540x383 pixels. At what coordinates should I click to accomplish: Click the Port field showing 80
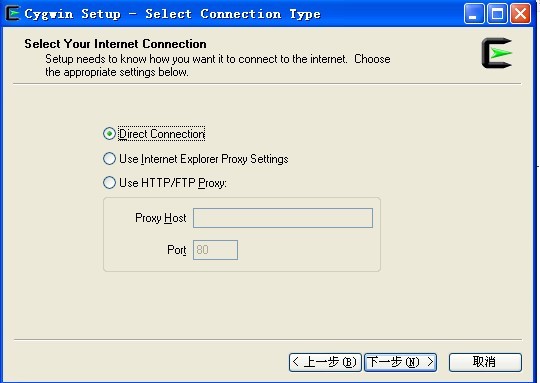coord(215,250)
